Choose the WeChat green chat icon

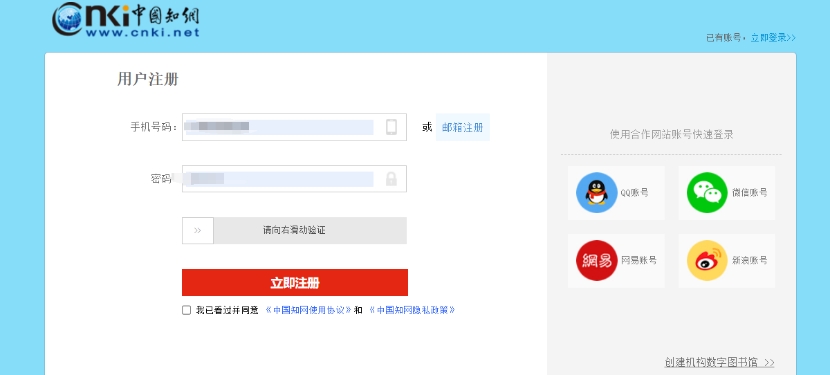pos(708,193)
